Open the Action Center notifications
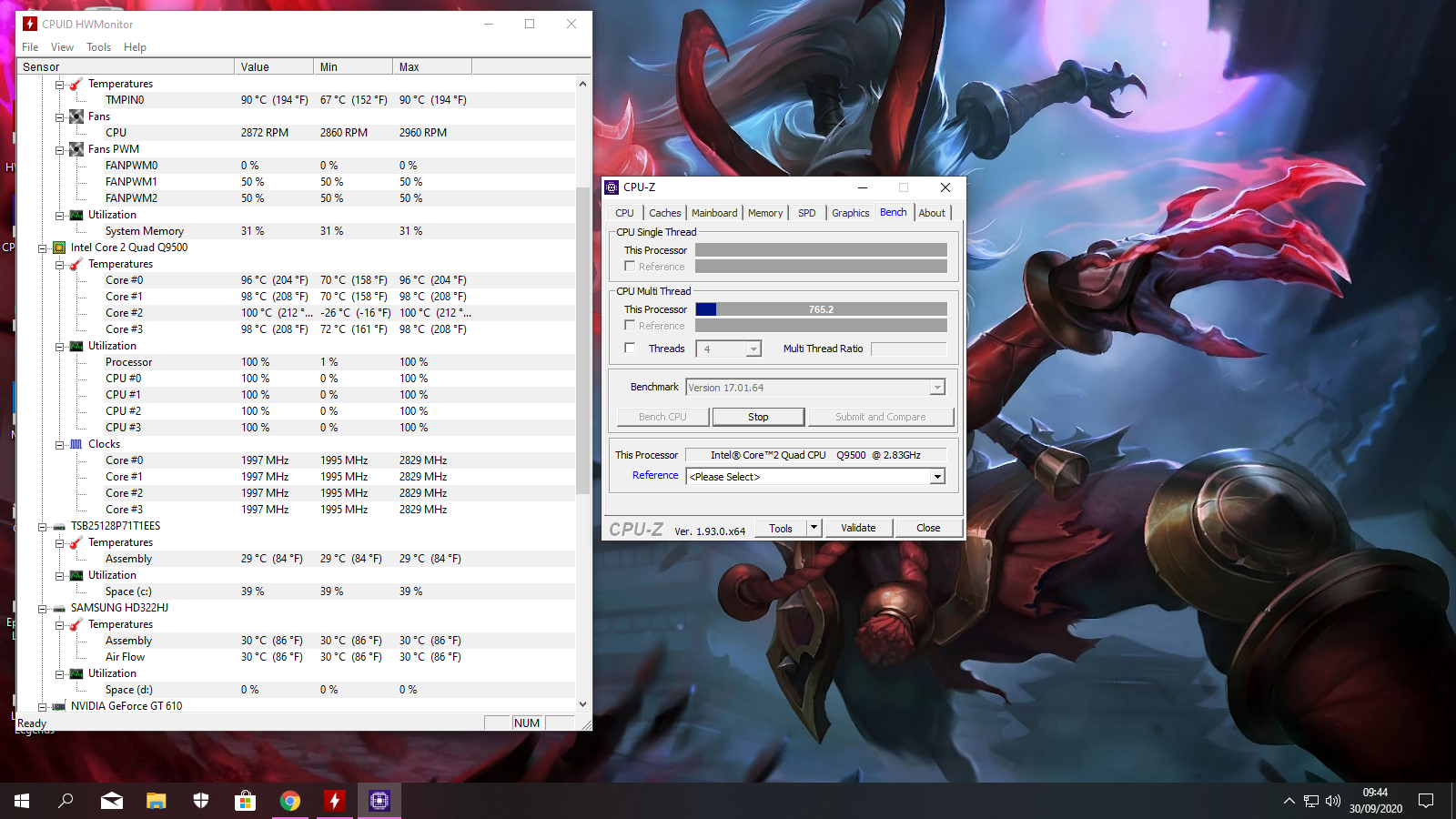This screenshot has height=819, width=1456. point(1426,801)
